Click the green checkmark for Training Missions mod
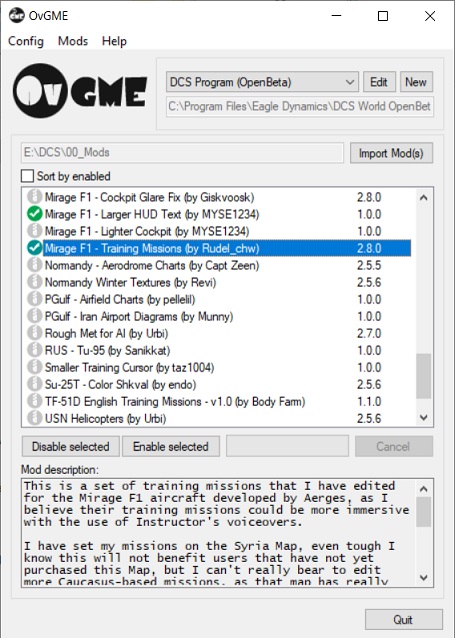The width and height of the screenshot is (455, 638). click(x=35, y=248)
